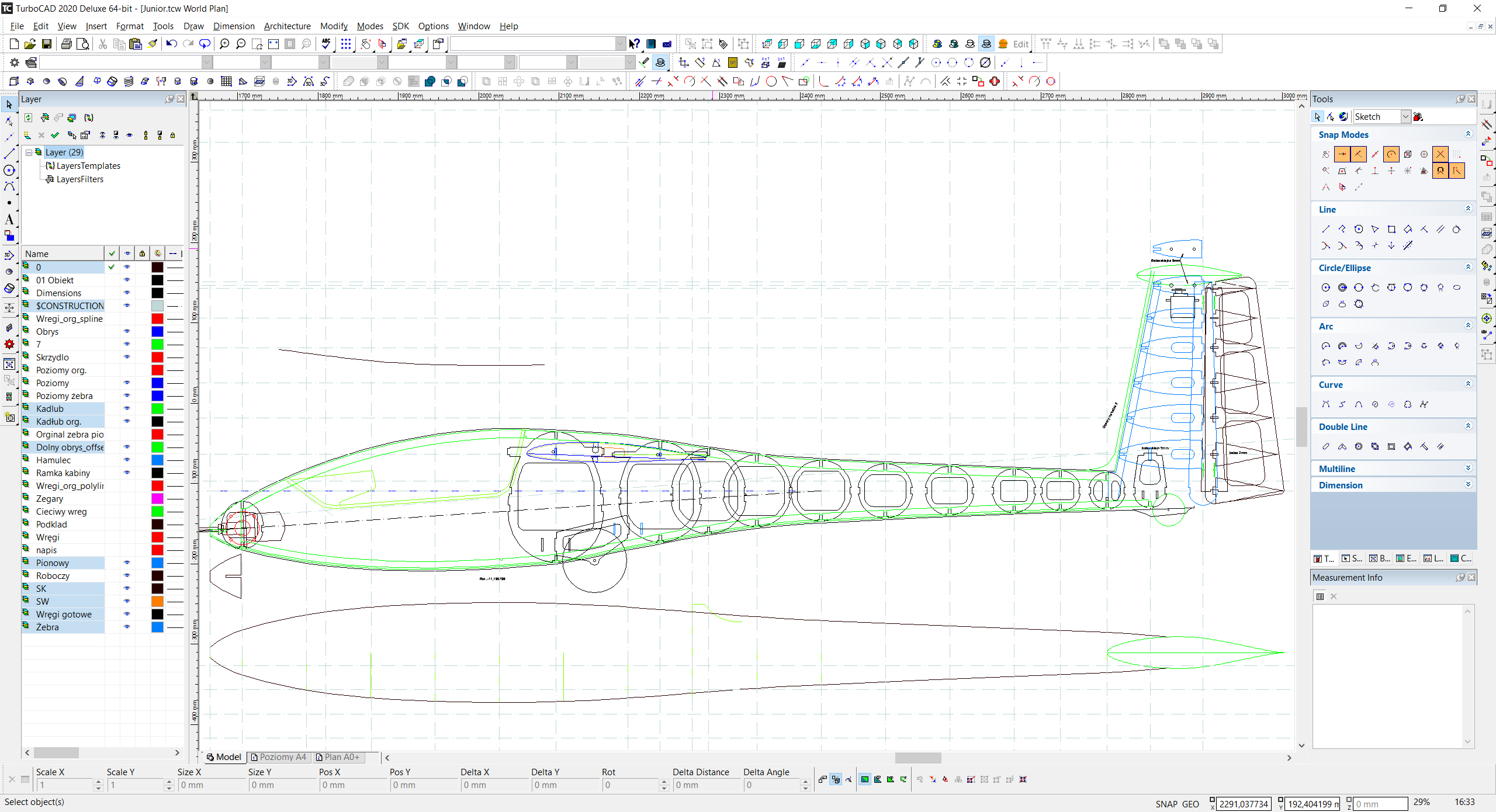The width and height of the screenshot is (1496, 812).
Task: Select the Rectangle tool in Line palette
Action: pyautogui.click(x=1391, y=230)
